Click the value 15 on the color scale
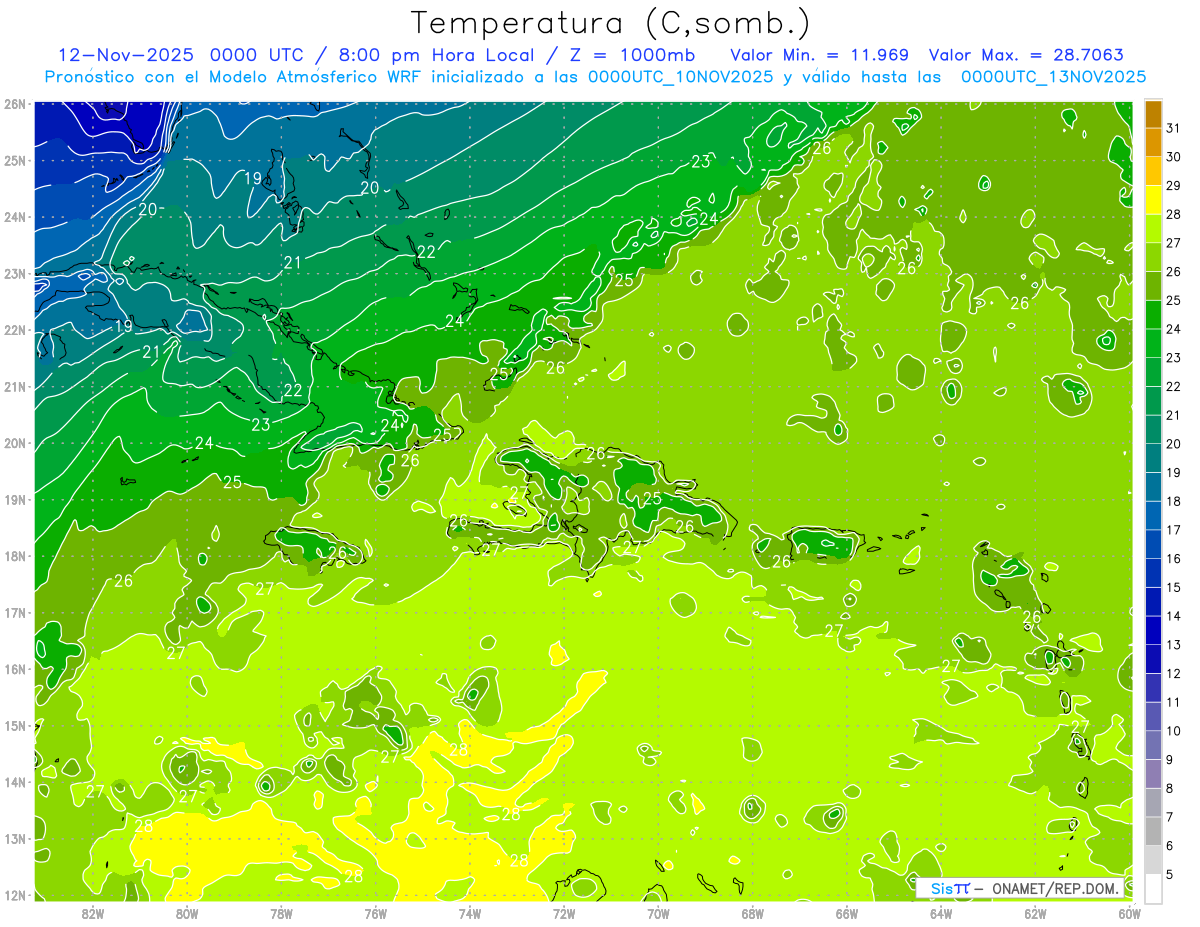This screenshot has height=927, width=1200. pyautogui.click(x=1174, y=587)
